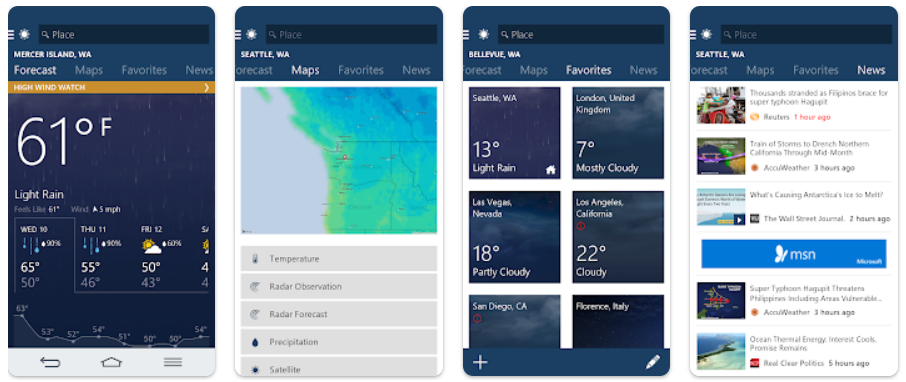Tap partly sunny icon for FRI 12
906x382 pixels.
pyautogui.click(x=151, y=246)
